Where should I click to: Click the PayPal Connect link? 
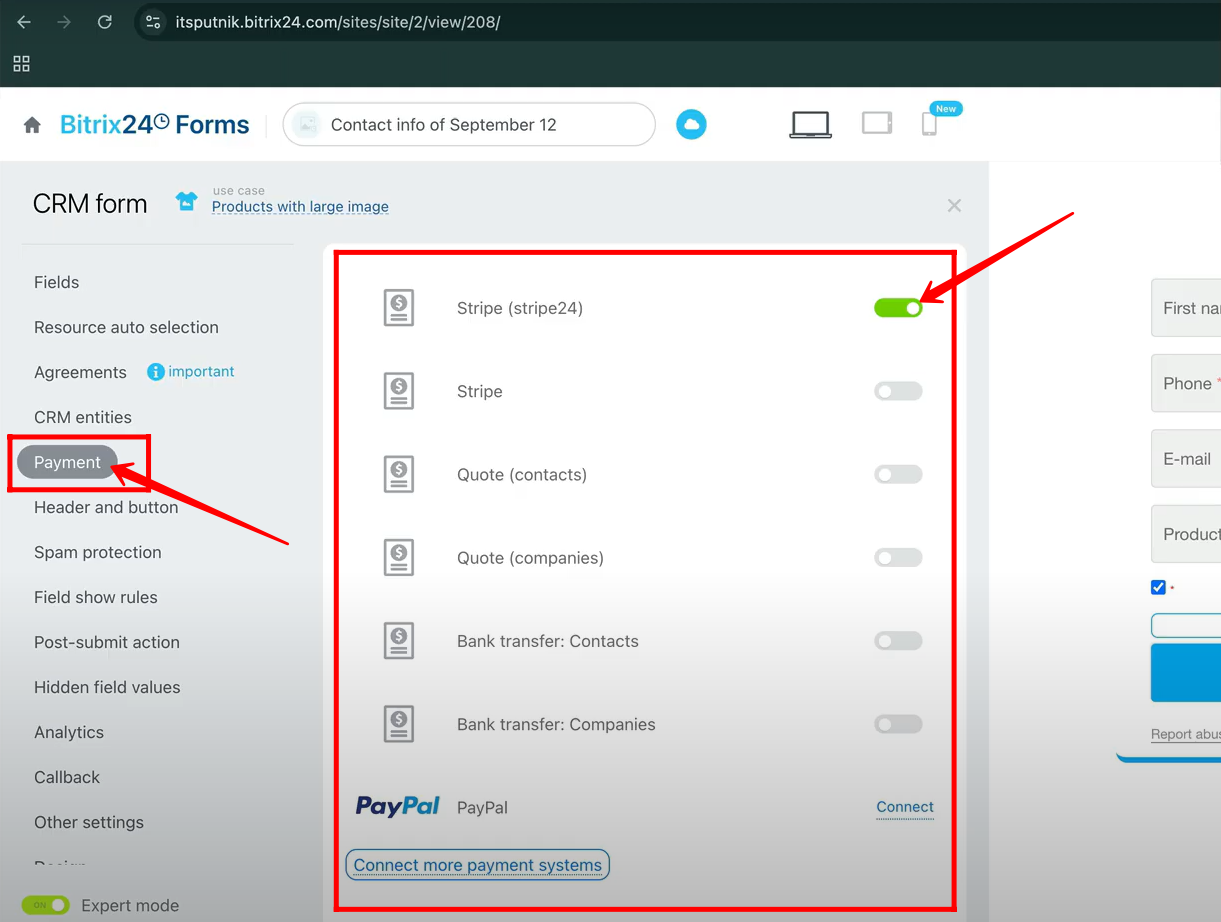coord(904,807)
